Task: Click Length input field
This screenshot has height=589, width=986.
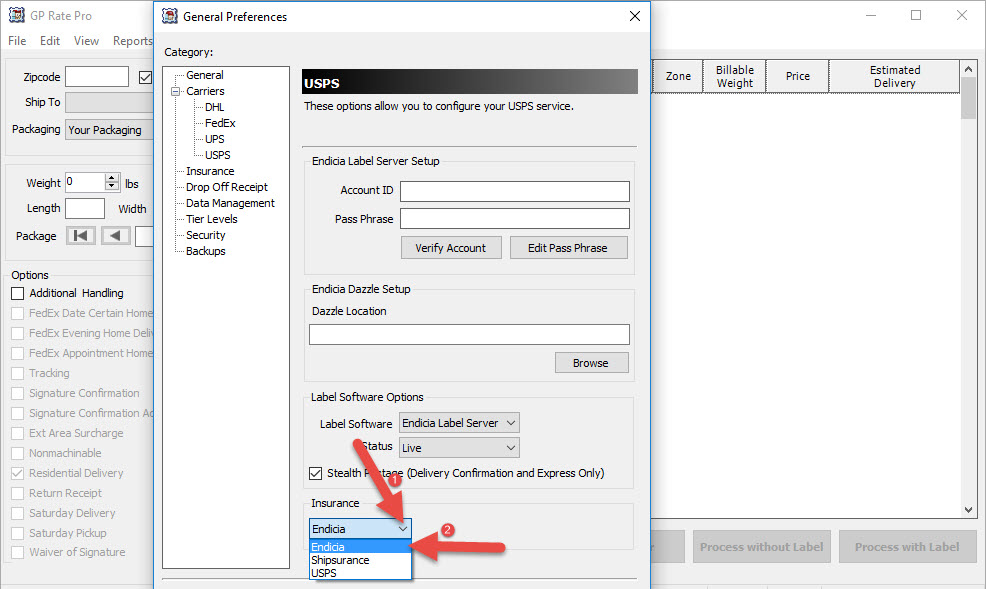Action: 85,209
